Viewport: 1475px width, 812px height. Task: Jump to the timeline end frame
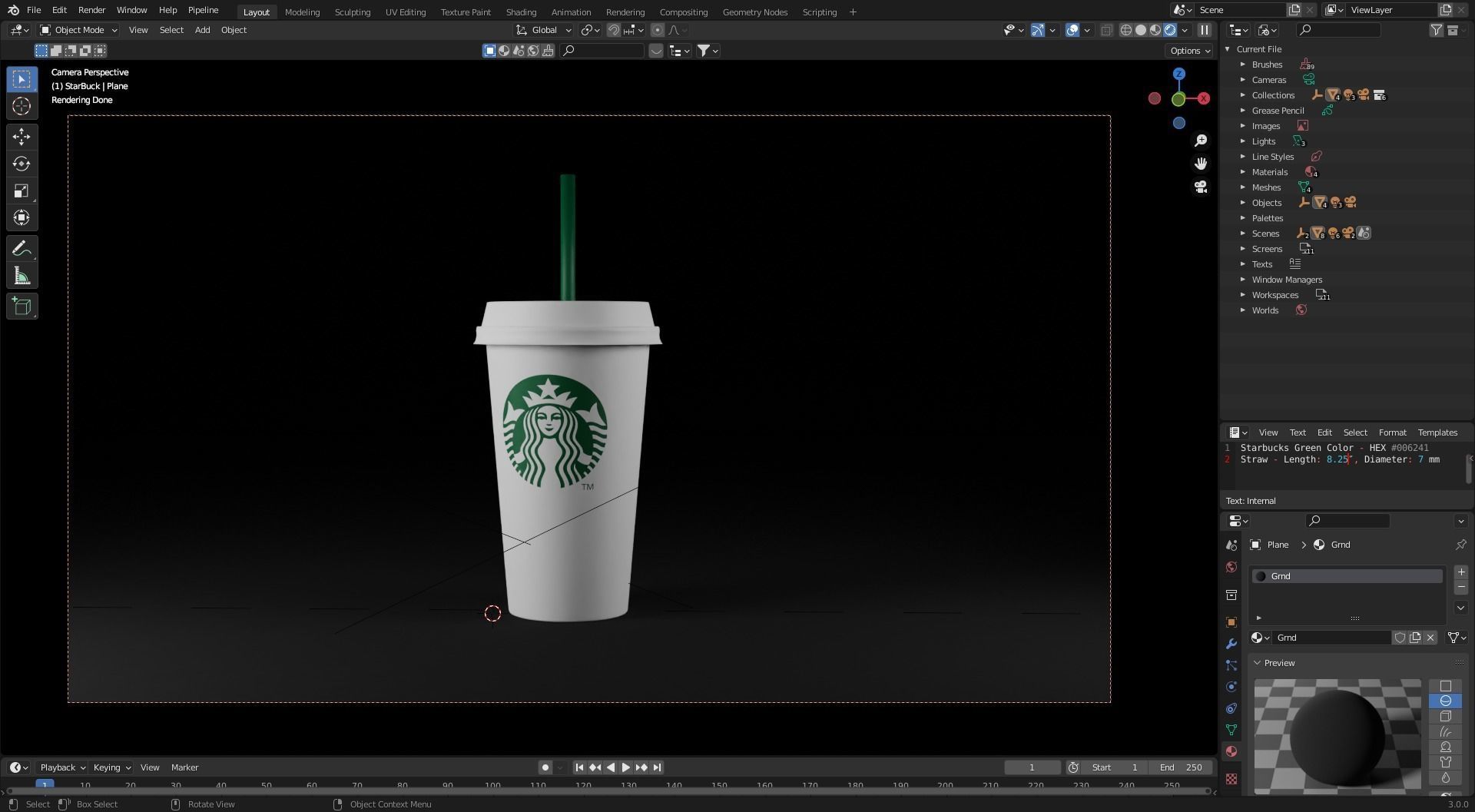(x=657, y=767)
